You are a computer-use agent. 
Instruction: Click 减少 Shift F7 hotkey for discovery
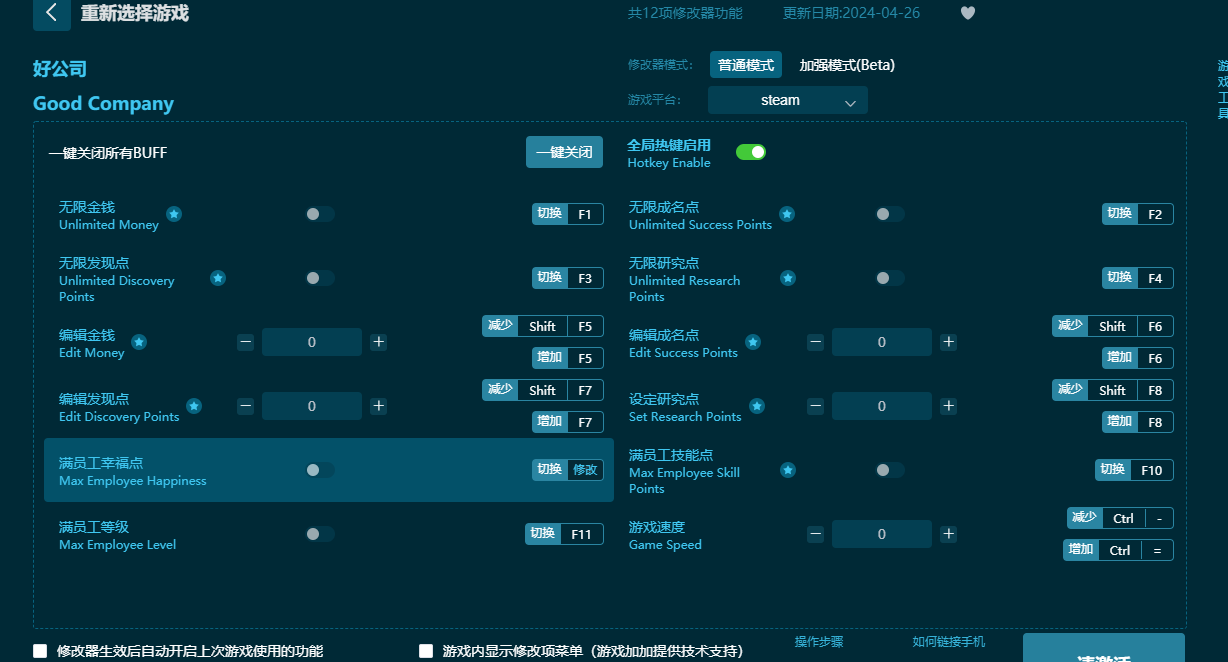[543, 390]
